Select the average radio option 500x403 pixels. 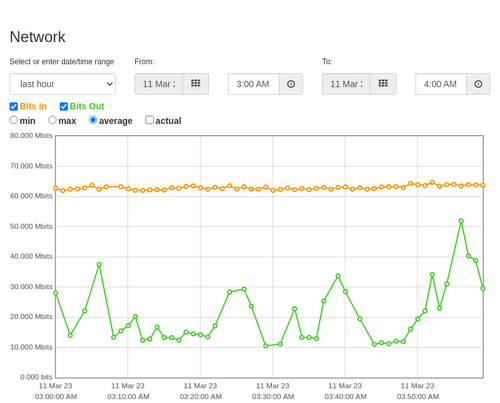93,120
